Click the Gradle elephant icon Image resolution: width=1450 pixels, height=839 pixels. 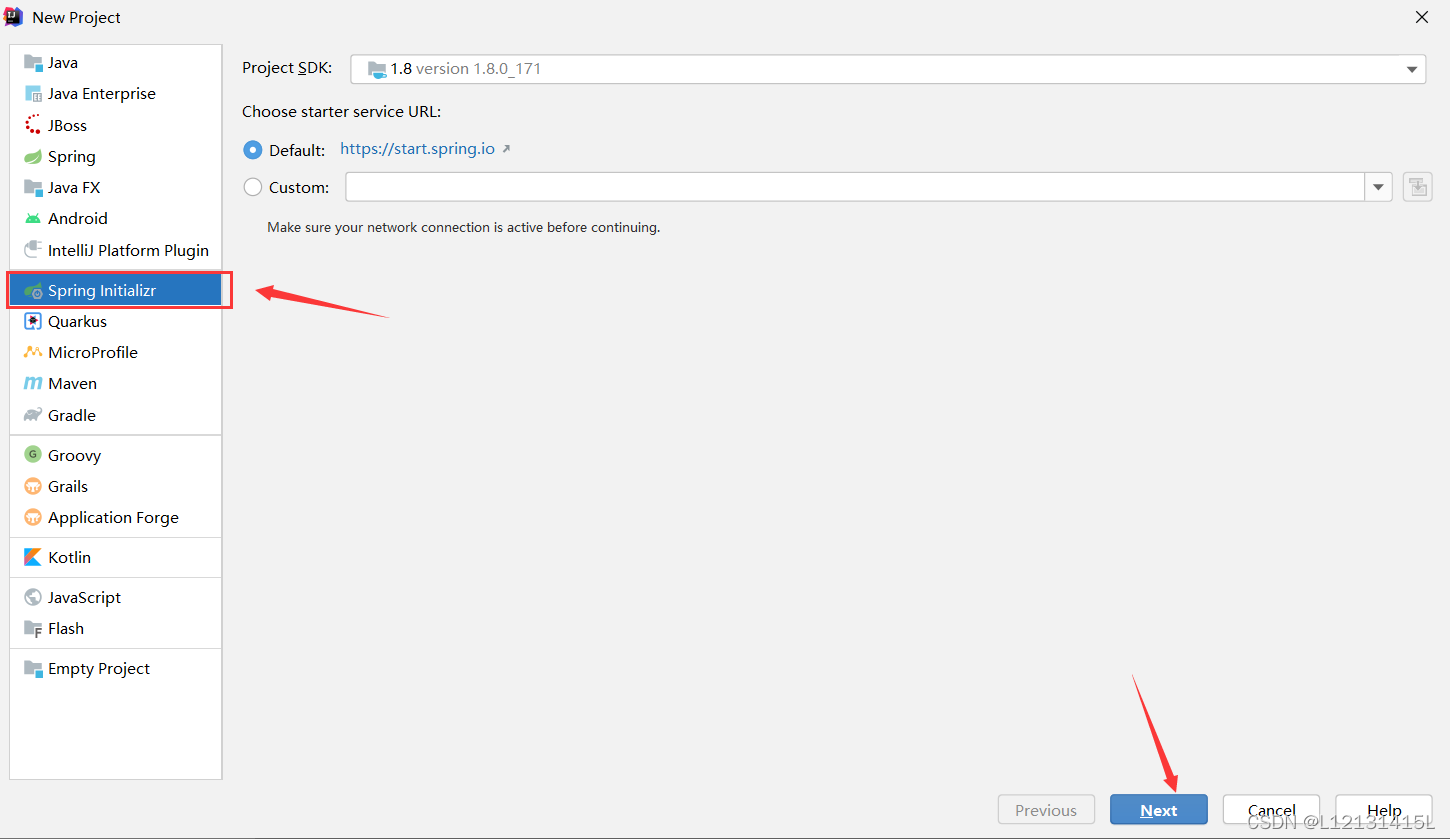coord(33,415)
